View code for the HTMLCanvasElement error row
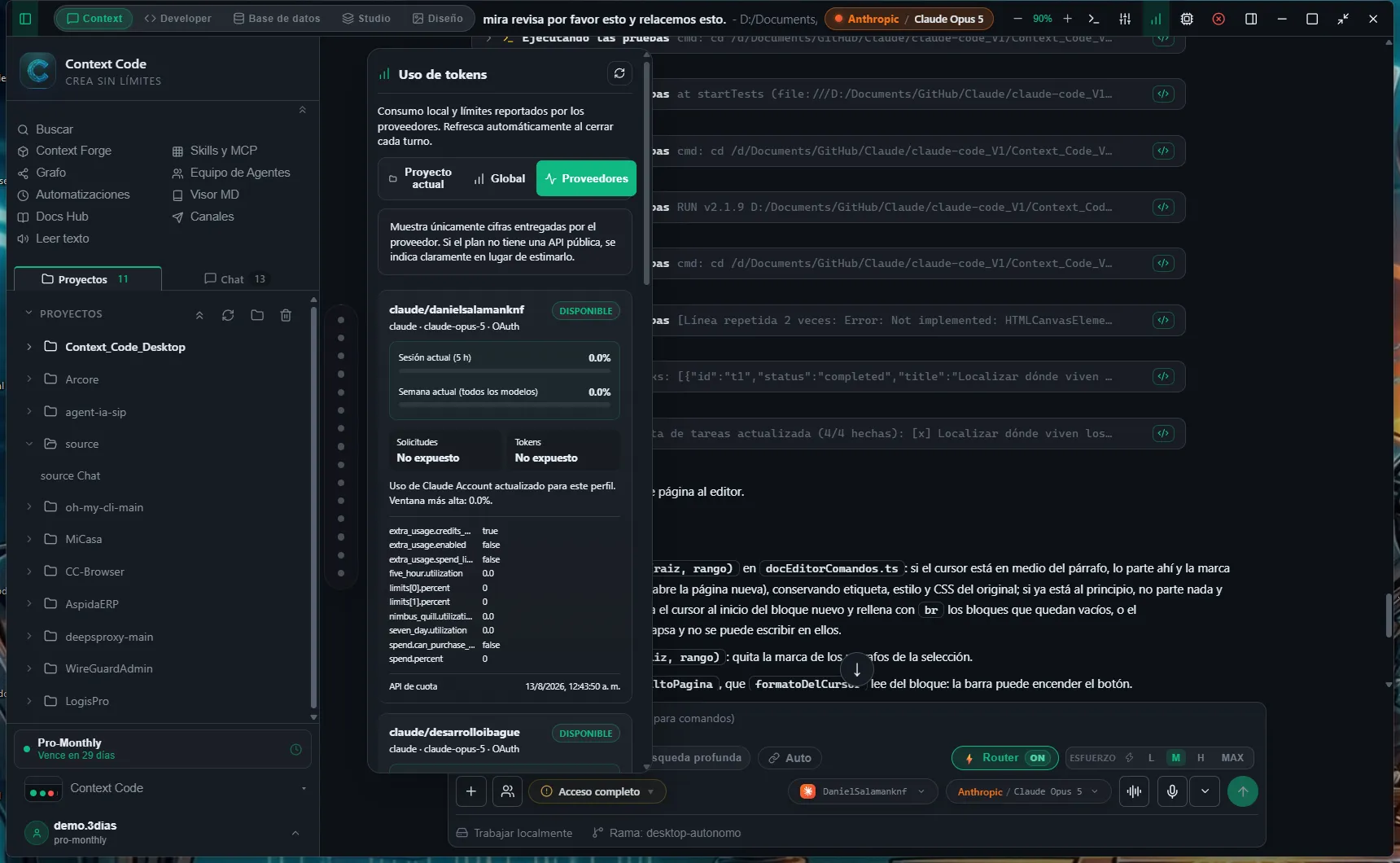This screenshot has width=1400, height=863. [x=1163, y=320]
